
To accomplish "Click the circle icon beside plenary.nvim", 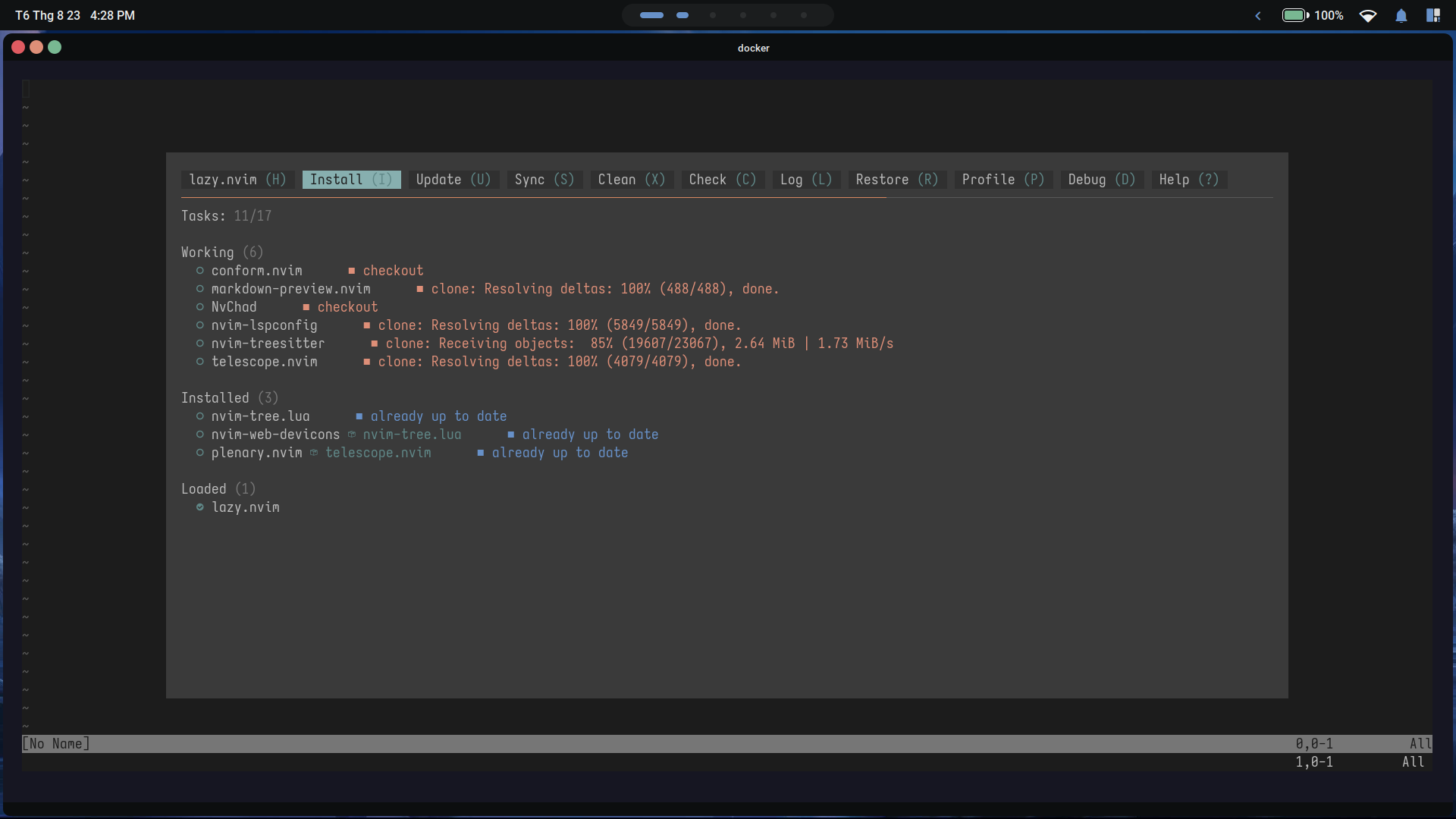I will pyautogui.click(x=200, y=453).
